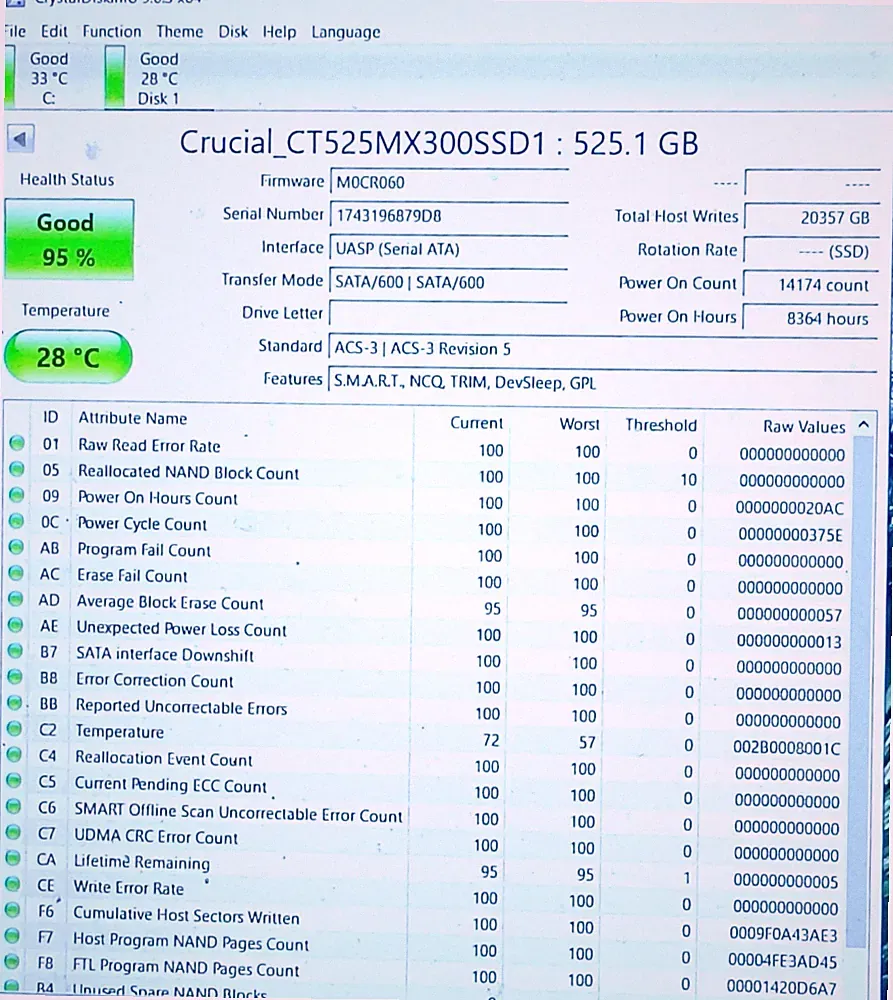
Task: Click the Total Host Writes value 20357 GB
Action: click(x=811, y=217)
